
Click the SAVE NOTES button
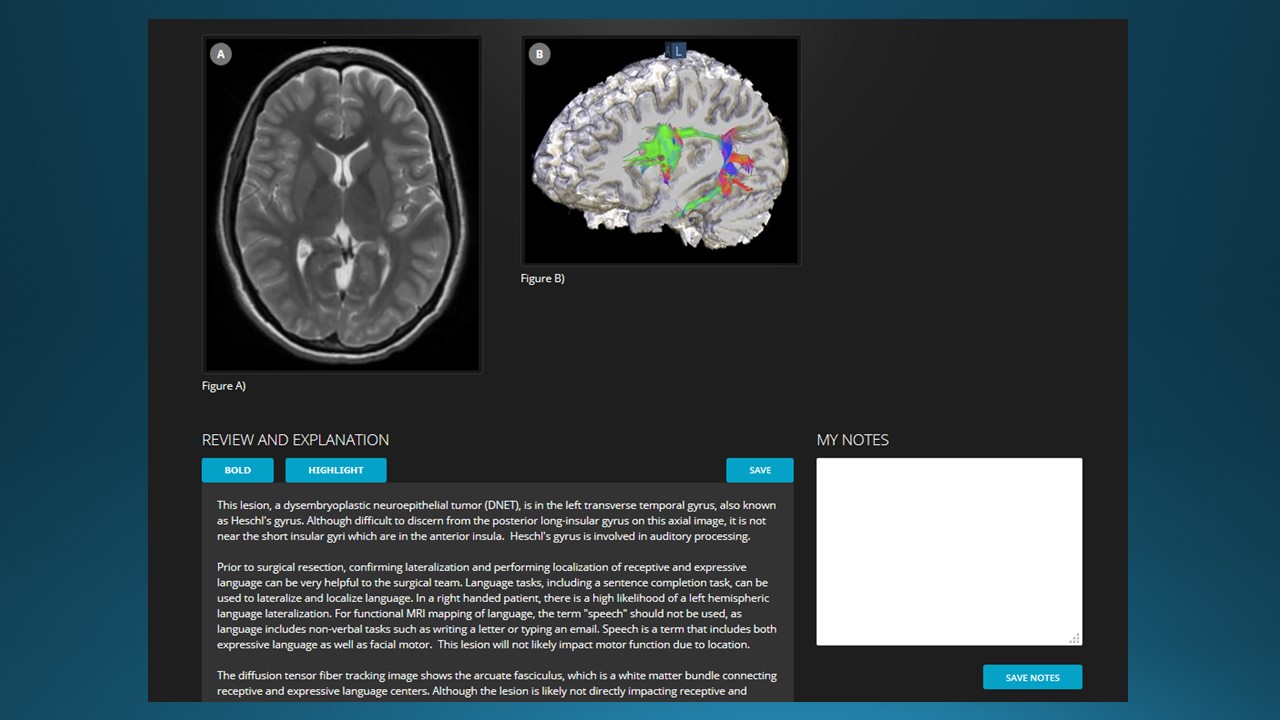coord(1032,677)
